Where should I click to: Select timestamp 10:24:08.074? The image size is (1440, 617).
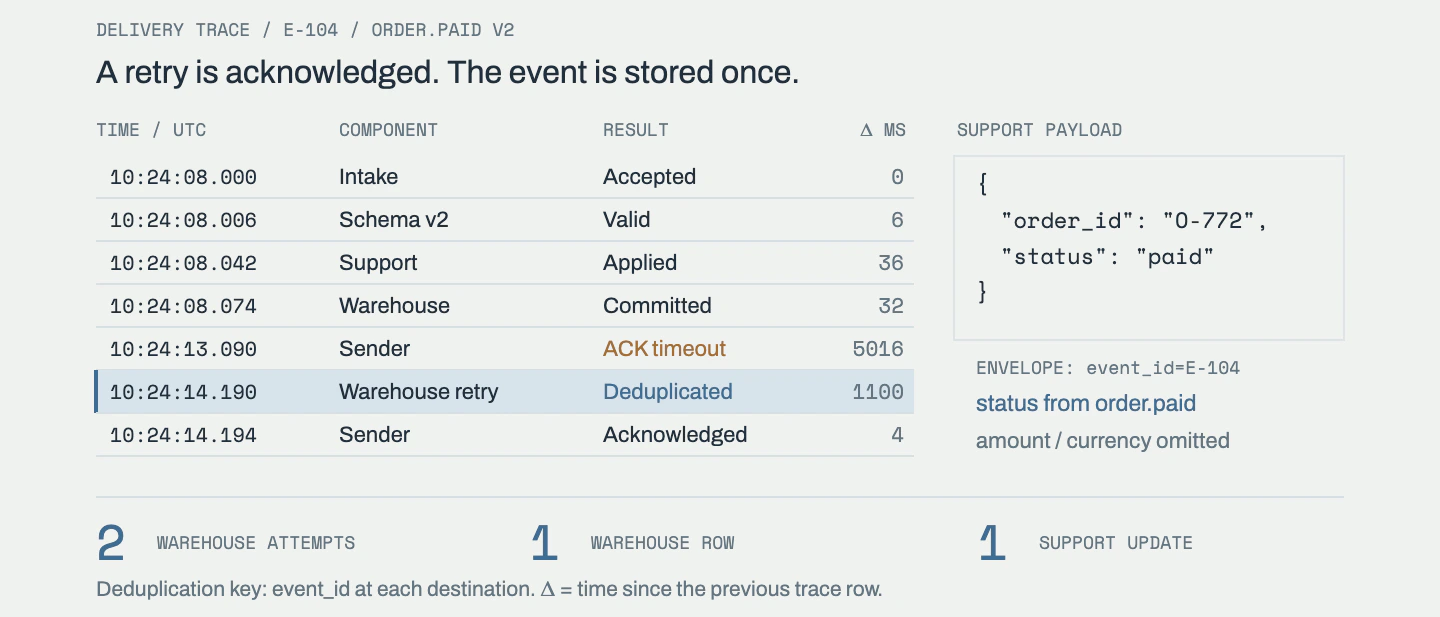[x=183, y=306]
